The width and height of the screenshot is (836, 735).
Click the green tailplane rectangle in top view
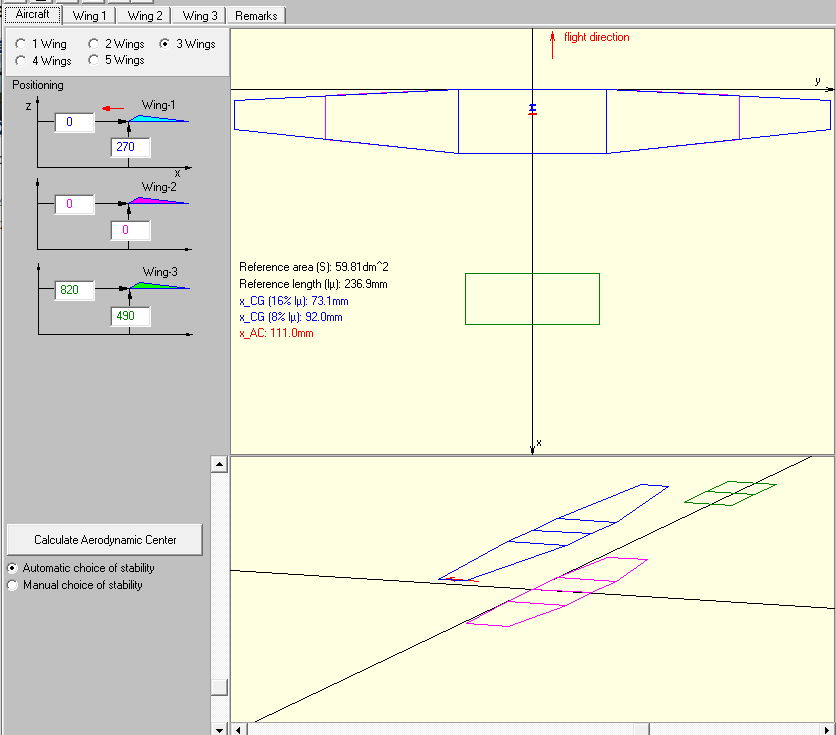click(x=532, y=299)
